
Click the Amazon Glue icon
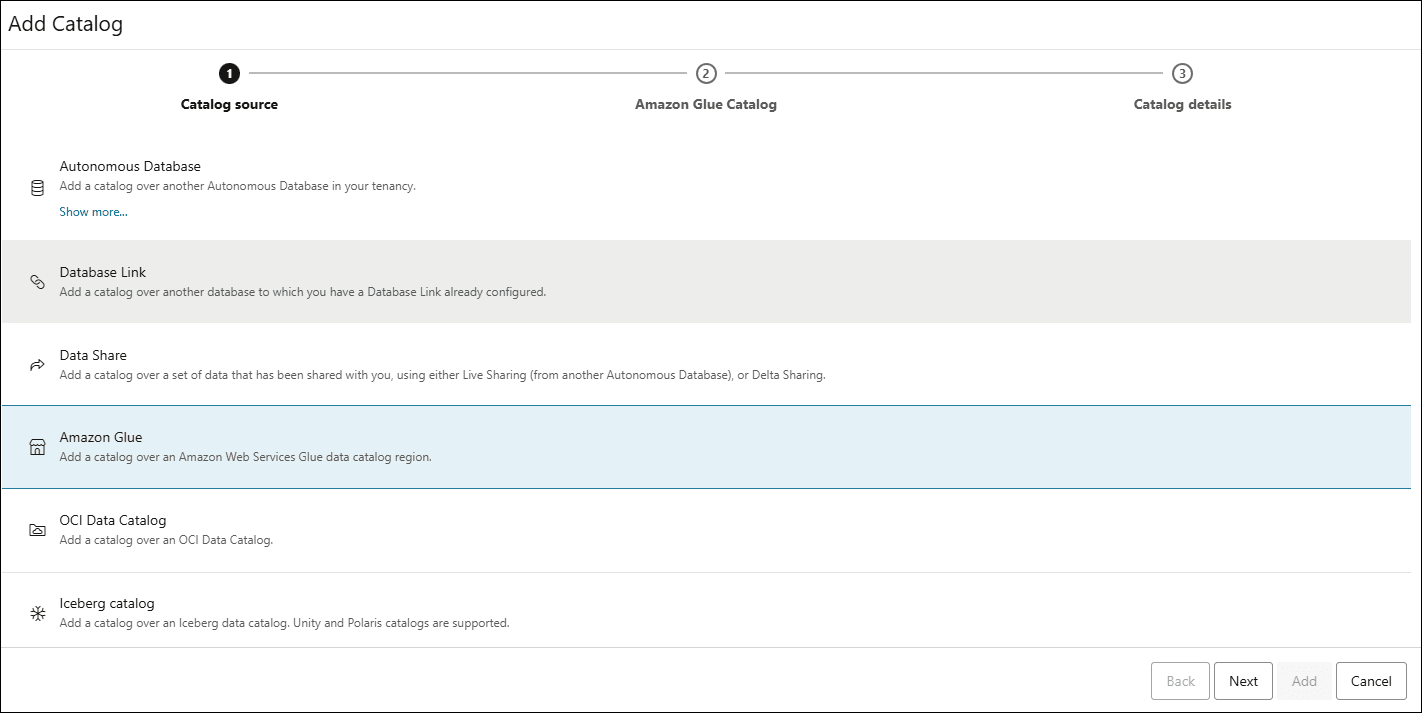37,446
